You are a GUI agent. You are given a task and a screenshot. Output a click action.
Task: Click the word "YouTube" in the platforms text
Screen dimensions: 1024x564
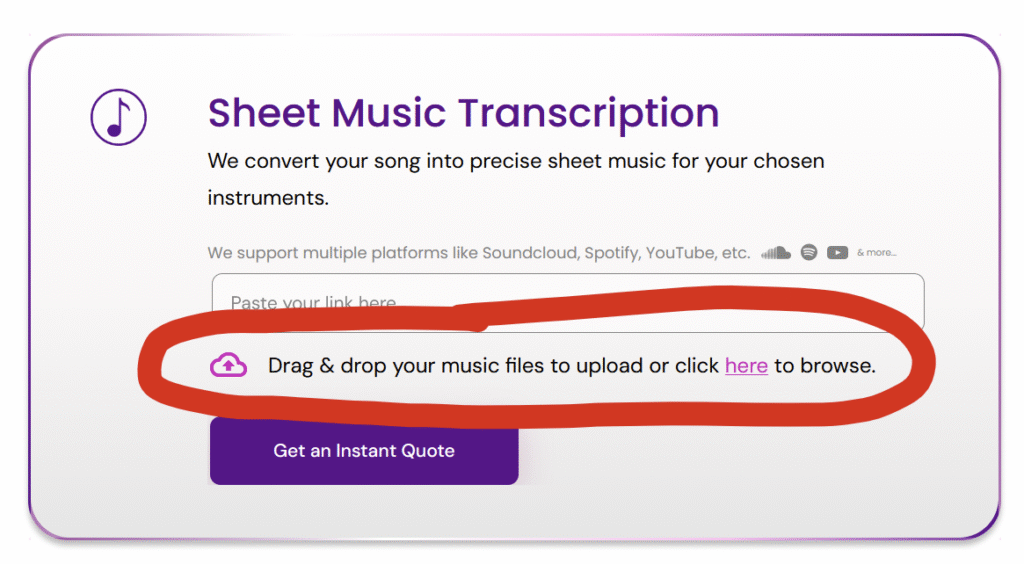click(x=682, y=253)
